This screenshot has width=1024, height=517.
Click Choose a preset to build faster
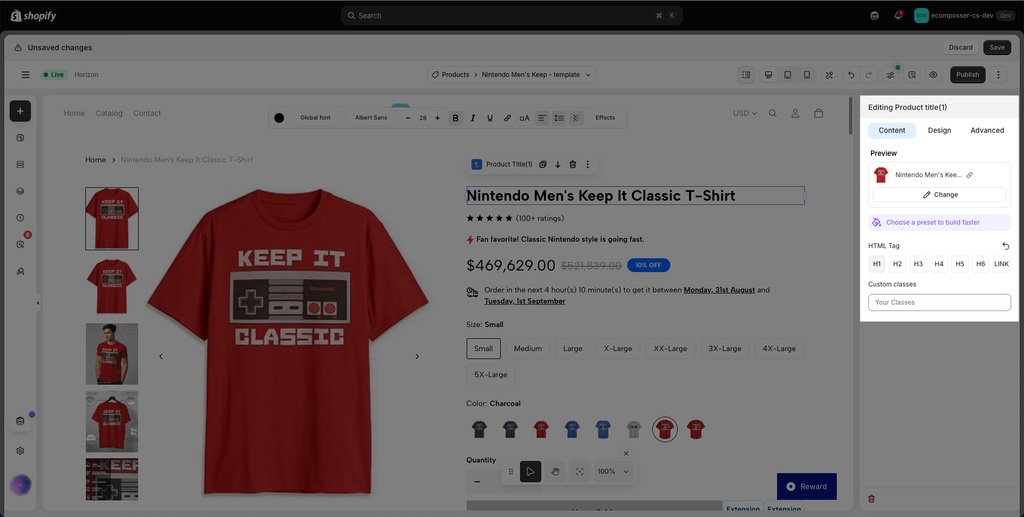(x=939, y=223)
